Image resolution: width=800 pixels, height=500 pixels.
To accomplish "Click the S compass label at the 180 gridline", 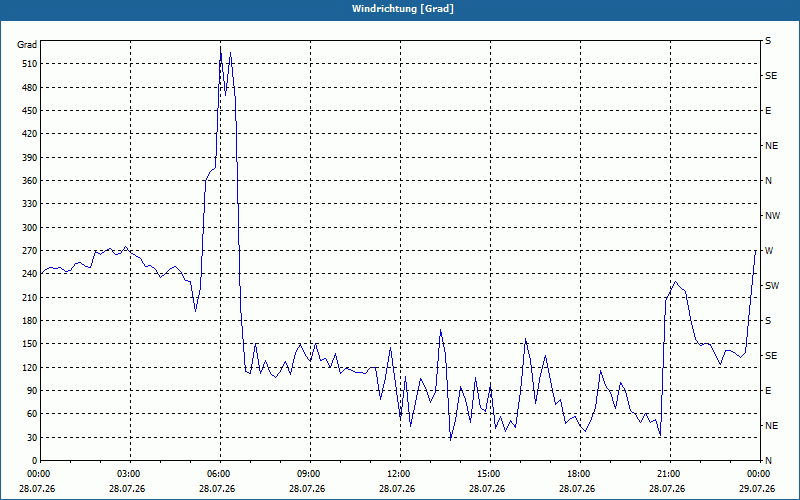I will 768,321.
